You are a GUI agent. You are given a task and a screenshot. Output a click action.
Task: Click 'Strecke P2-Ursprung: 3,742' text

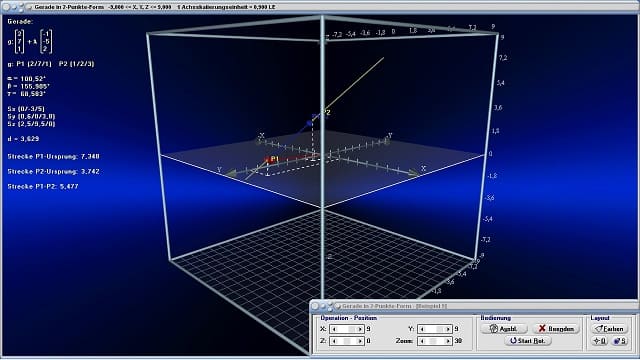click(53, 171)
